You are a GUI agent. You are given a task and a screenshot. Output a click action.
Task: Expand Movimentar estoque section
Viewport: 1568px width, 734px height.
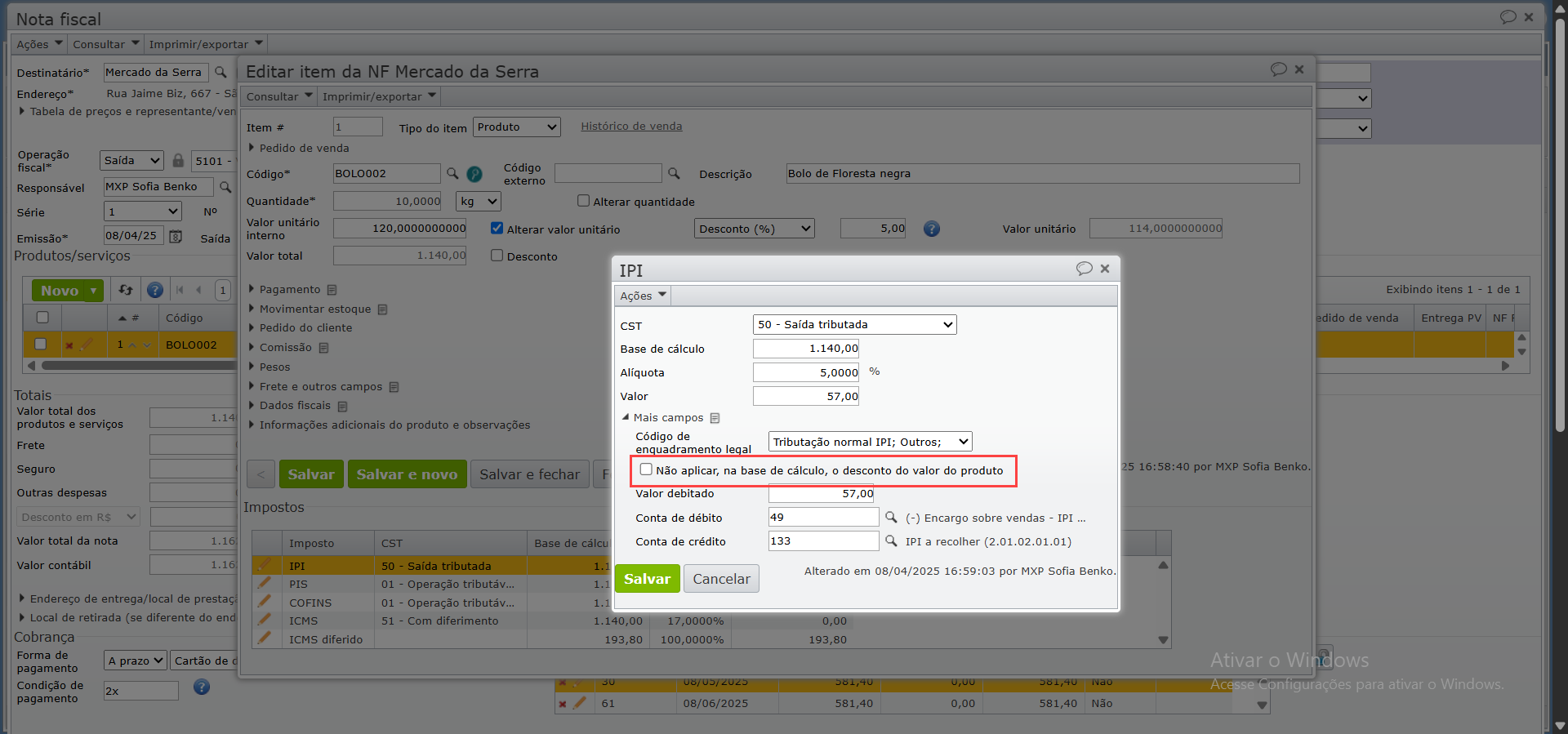pyautogui.click(x=252, y=309)
